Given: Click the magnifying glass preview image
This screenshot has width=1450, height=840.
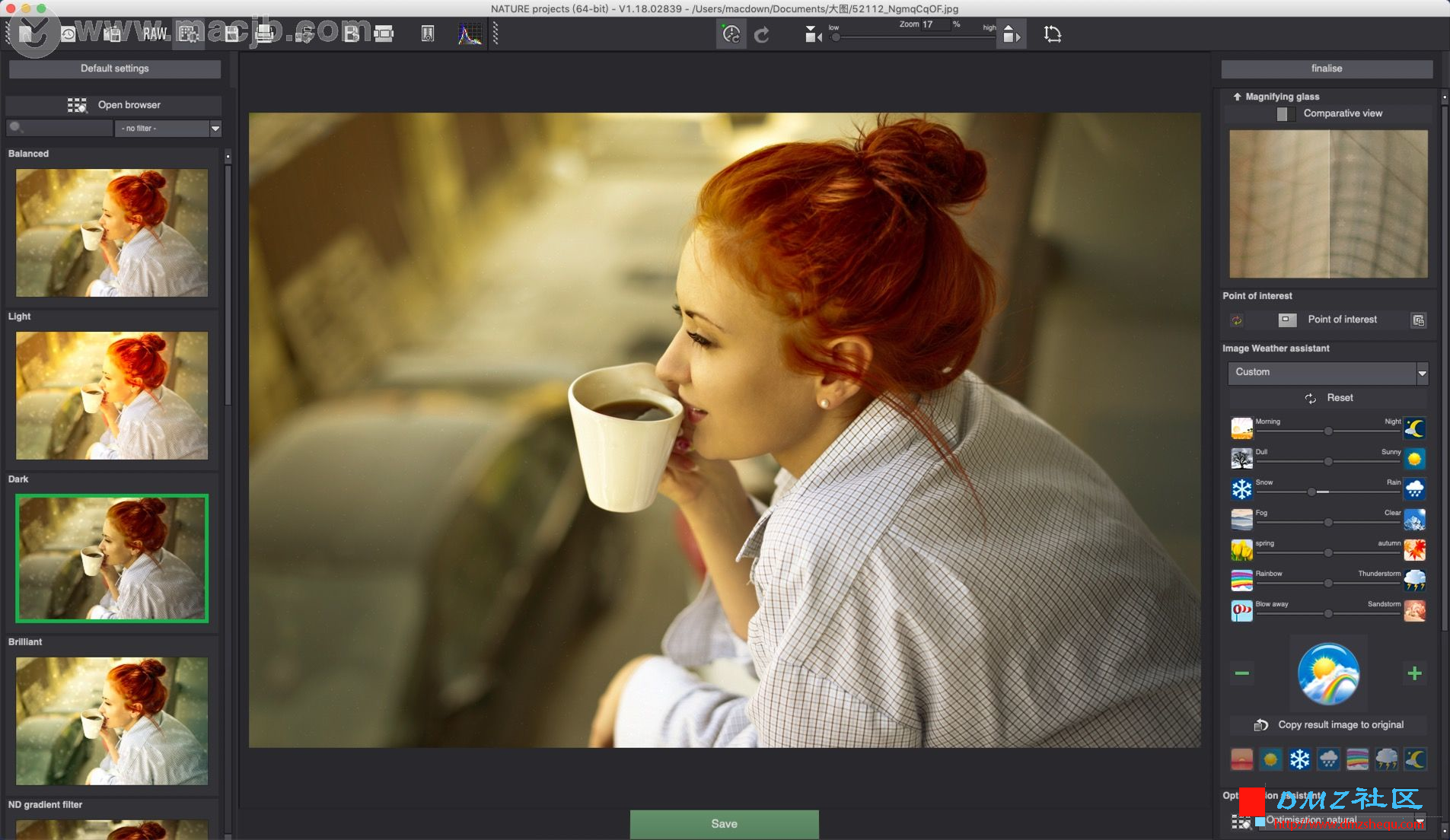Looking at the screenshot, I should (1328, 204).
